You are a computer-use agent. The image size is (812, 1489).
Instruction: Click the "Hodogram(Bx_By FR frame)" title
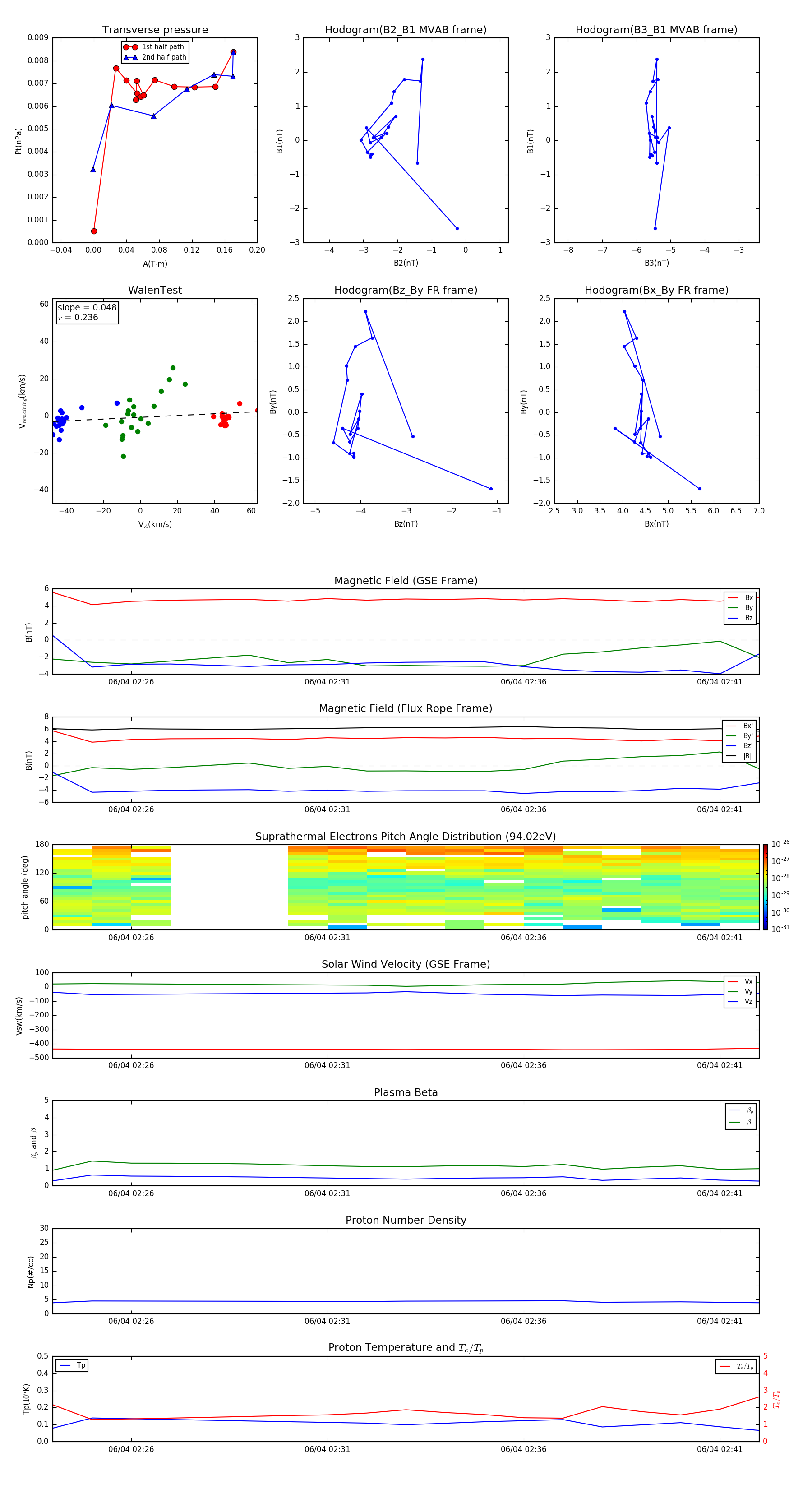(656, 290)
